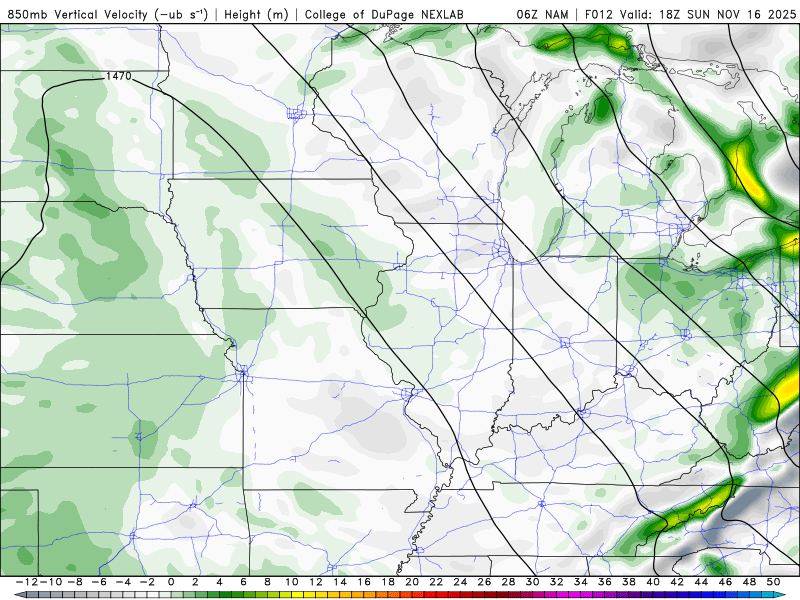800x600 pixels.
Task: Click the 4 value on the color scale
Action: coord(219,582)
